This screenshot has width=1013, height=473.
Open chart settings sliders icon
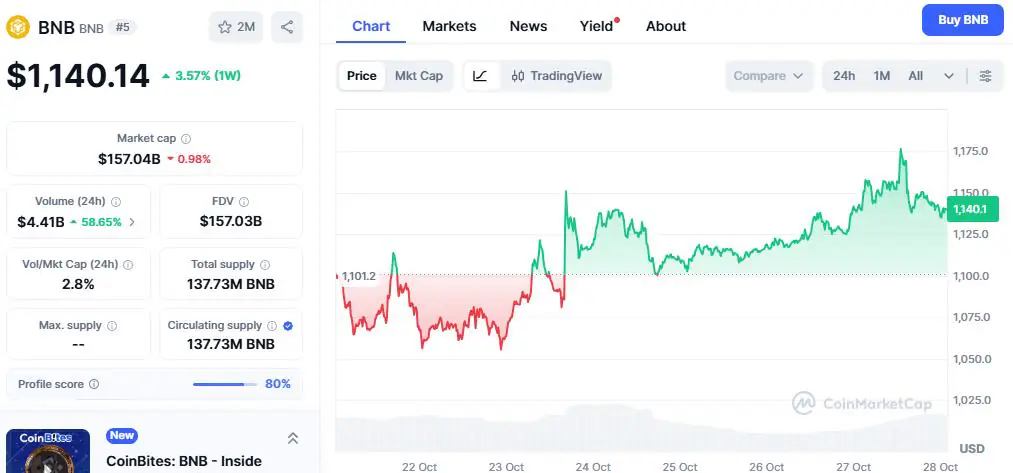click(x=986, y=76)
